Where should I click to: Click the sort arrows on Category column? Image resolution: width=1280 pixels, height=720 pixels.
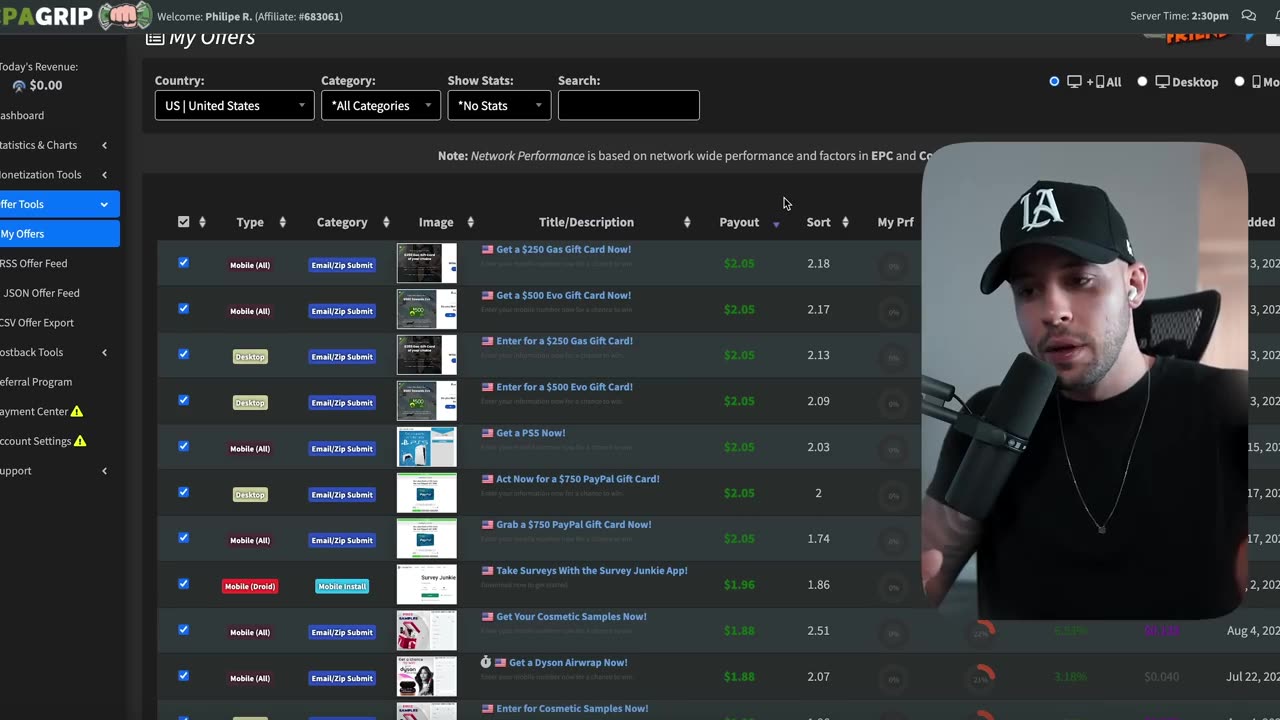386,222
